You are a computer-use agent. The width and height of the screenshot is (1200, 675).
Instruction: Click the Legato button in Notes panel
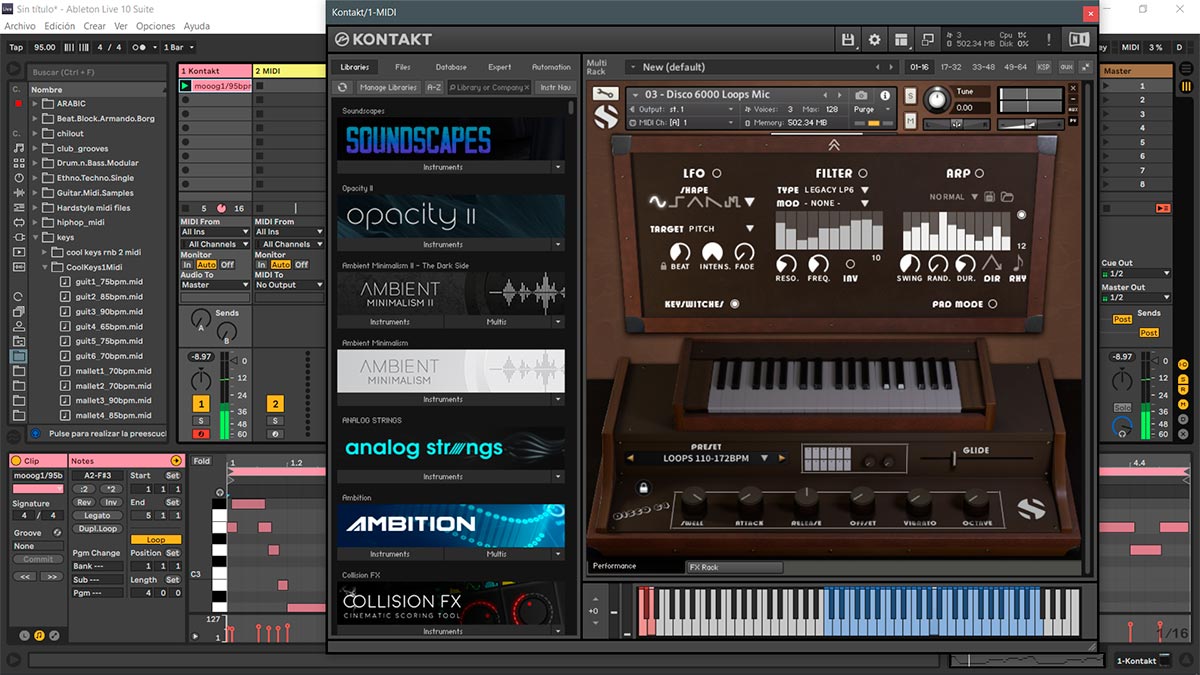click(97, 516)
